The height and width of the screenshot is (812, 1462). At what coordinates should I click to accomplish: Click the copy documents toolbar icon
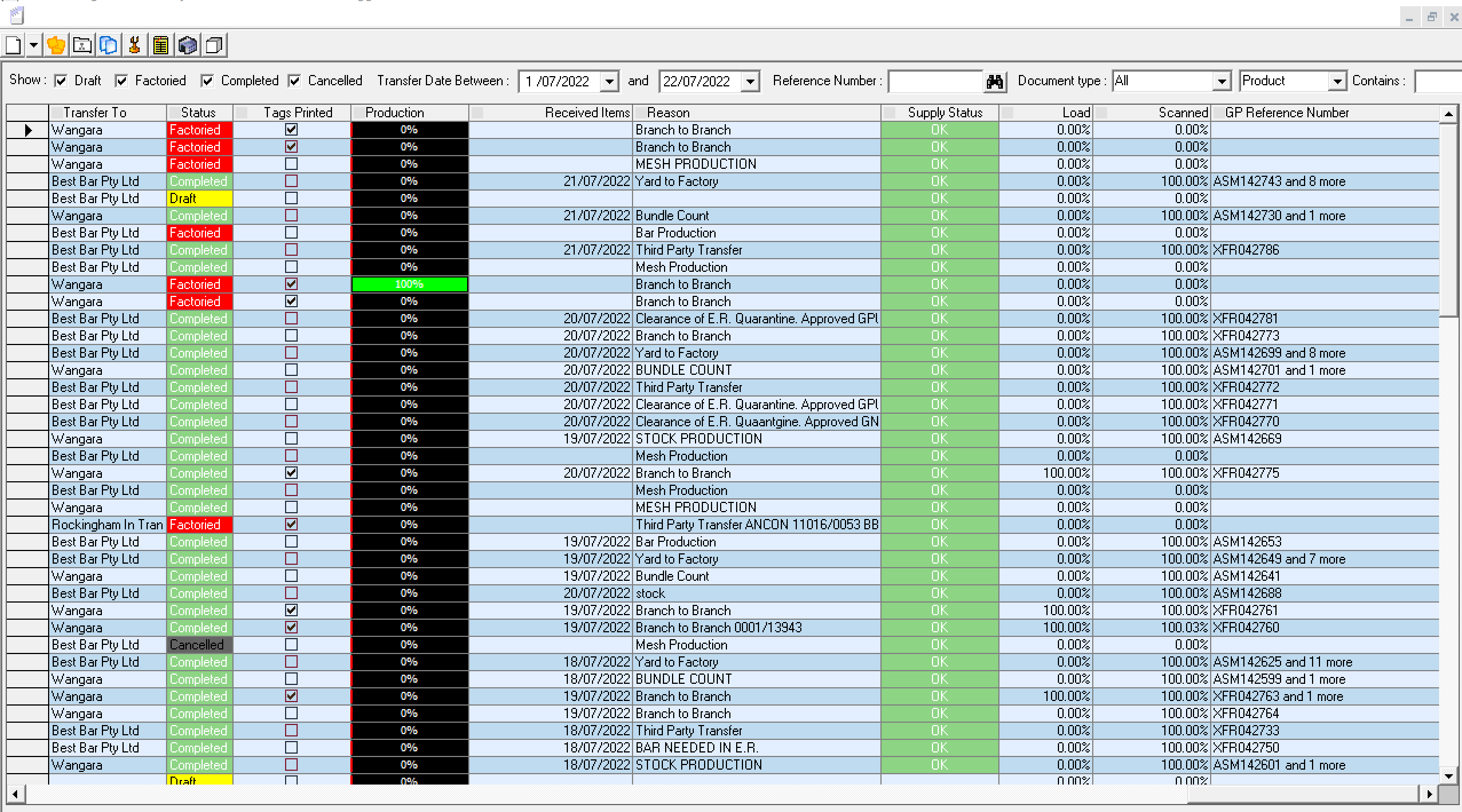108,45
